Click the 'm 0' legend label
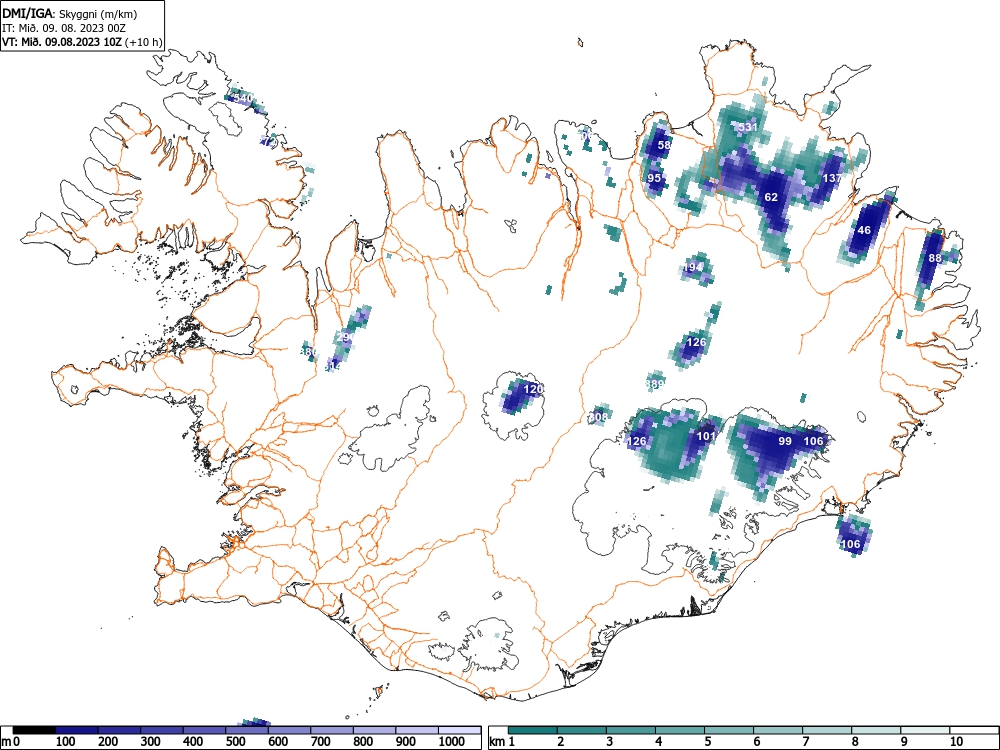Image resolution: width=1000 pixels, height=750 pixels. point(11,742)
